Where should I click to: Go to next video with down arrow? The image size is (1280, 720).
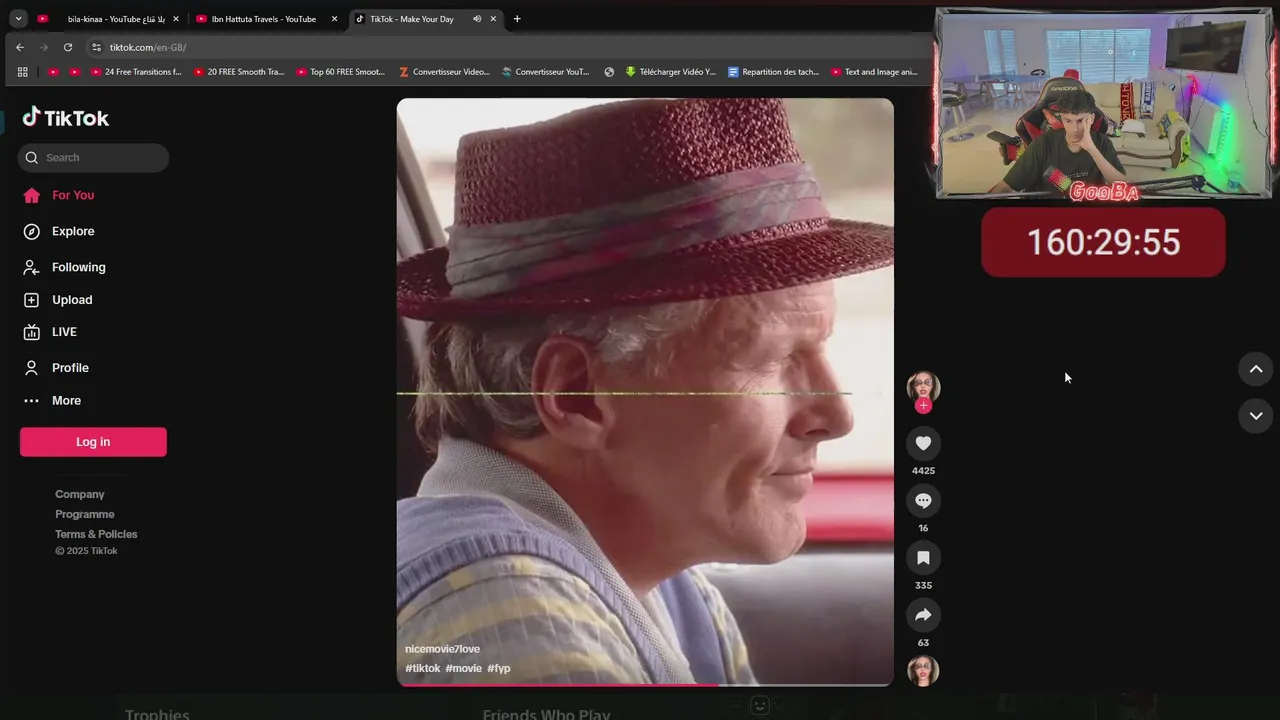[1256, 415]
